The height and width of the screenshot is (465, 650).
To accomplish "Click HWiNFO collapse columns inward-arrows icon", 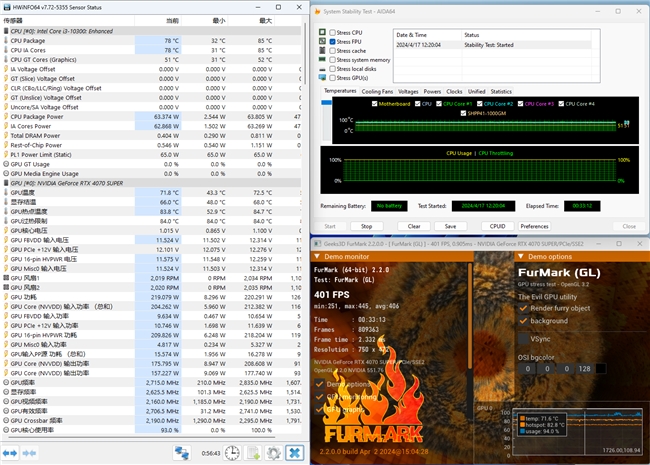I will point(29,453).
